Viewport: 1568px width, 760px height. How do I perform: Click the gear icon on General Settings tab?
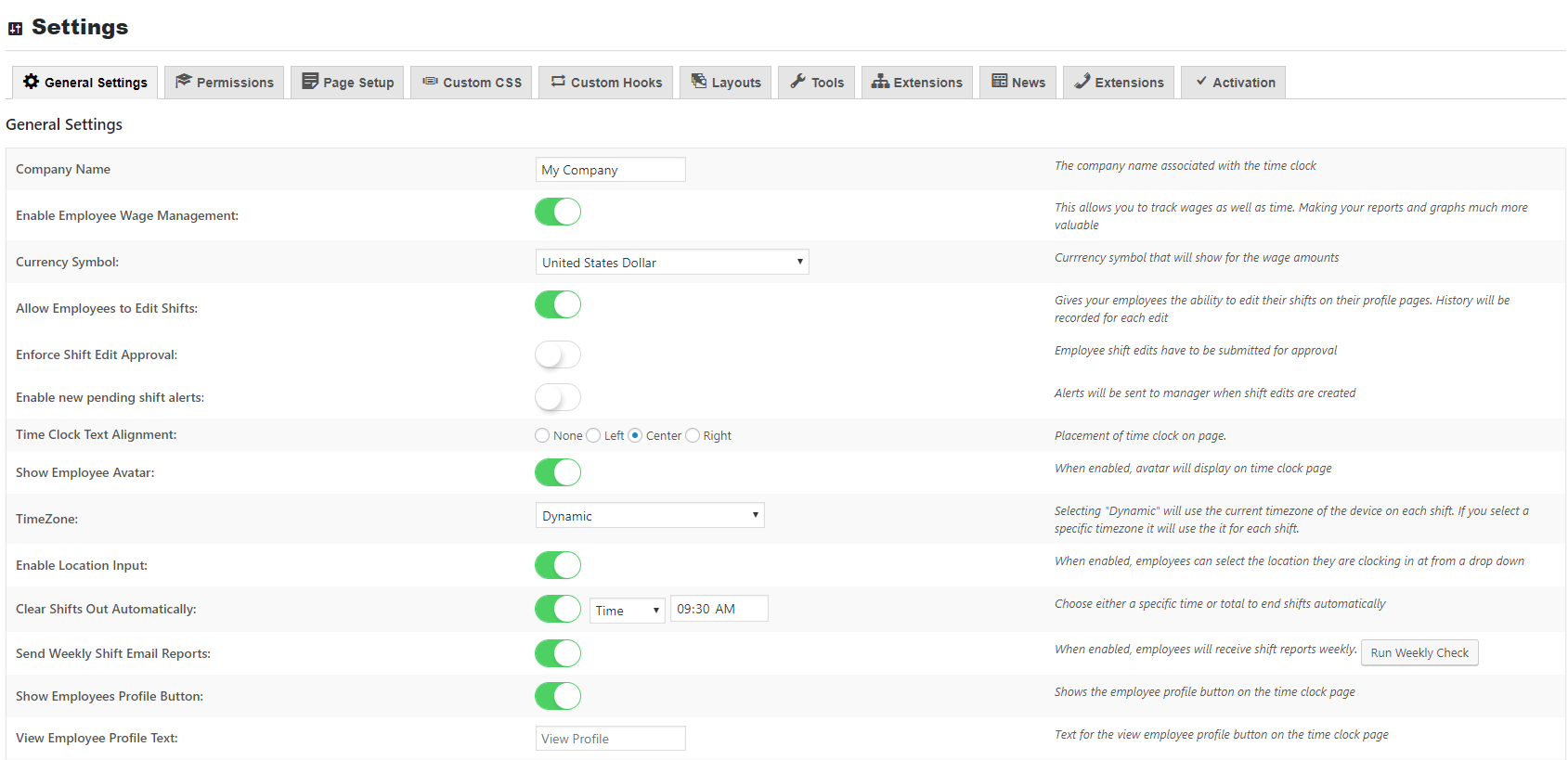tap(32, 82)
